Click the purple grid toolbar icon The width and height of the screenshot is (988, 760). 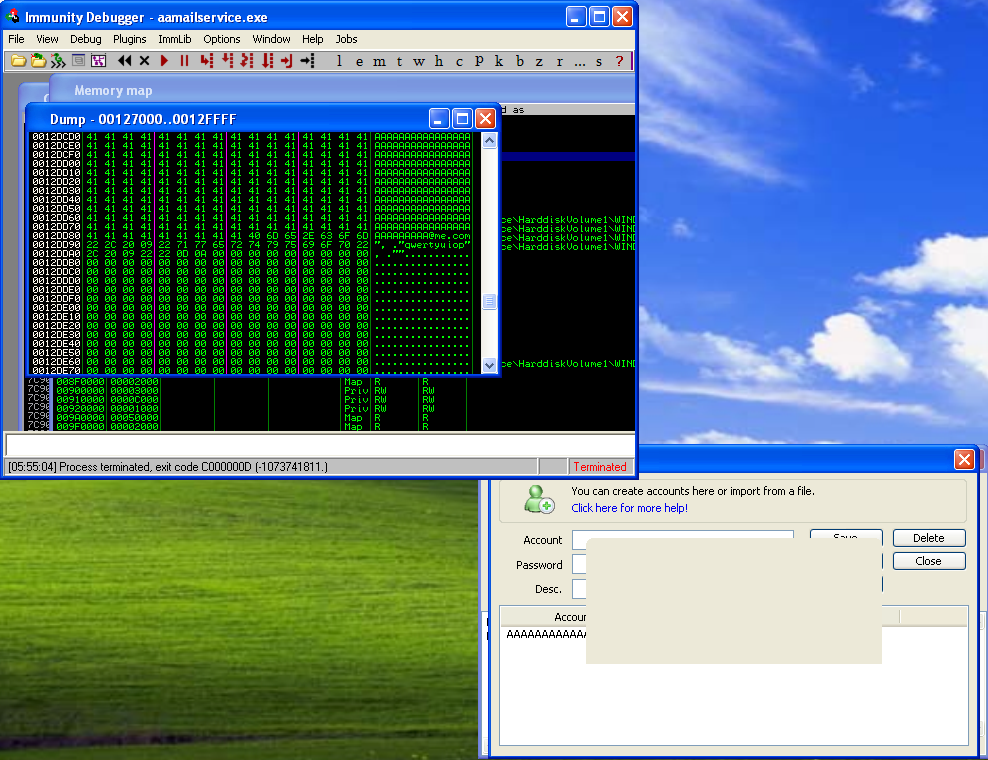(x=98, y=61)
